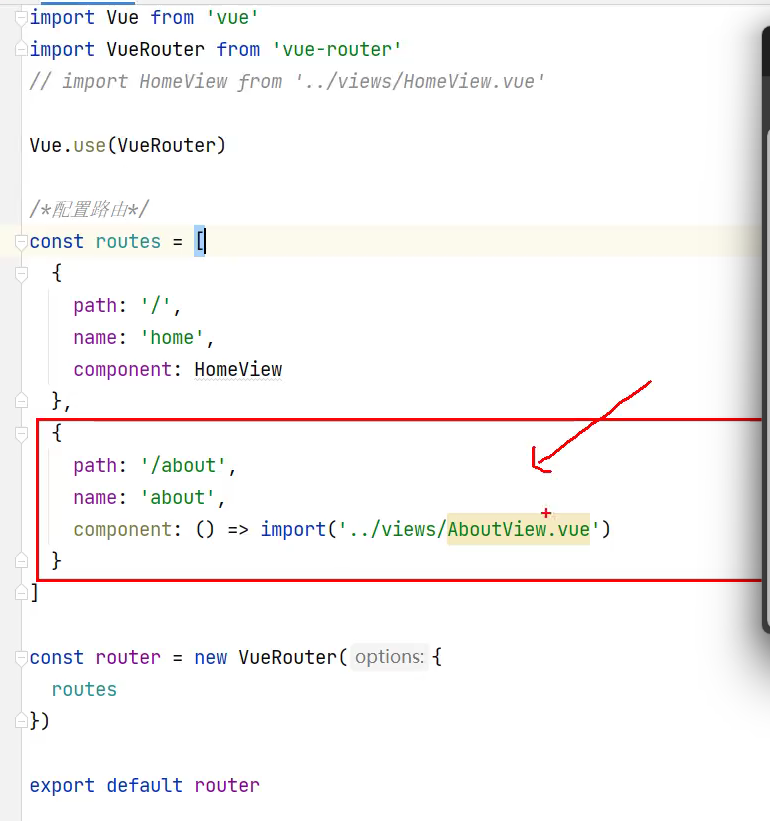
Task: Click 'export default router' line's 'router' word
Action: pyautogui.click(x=227, y=786)
